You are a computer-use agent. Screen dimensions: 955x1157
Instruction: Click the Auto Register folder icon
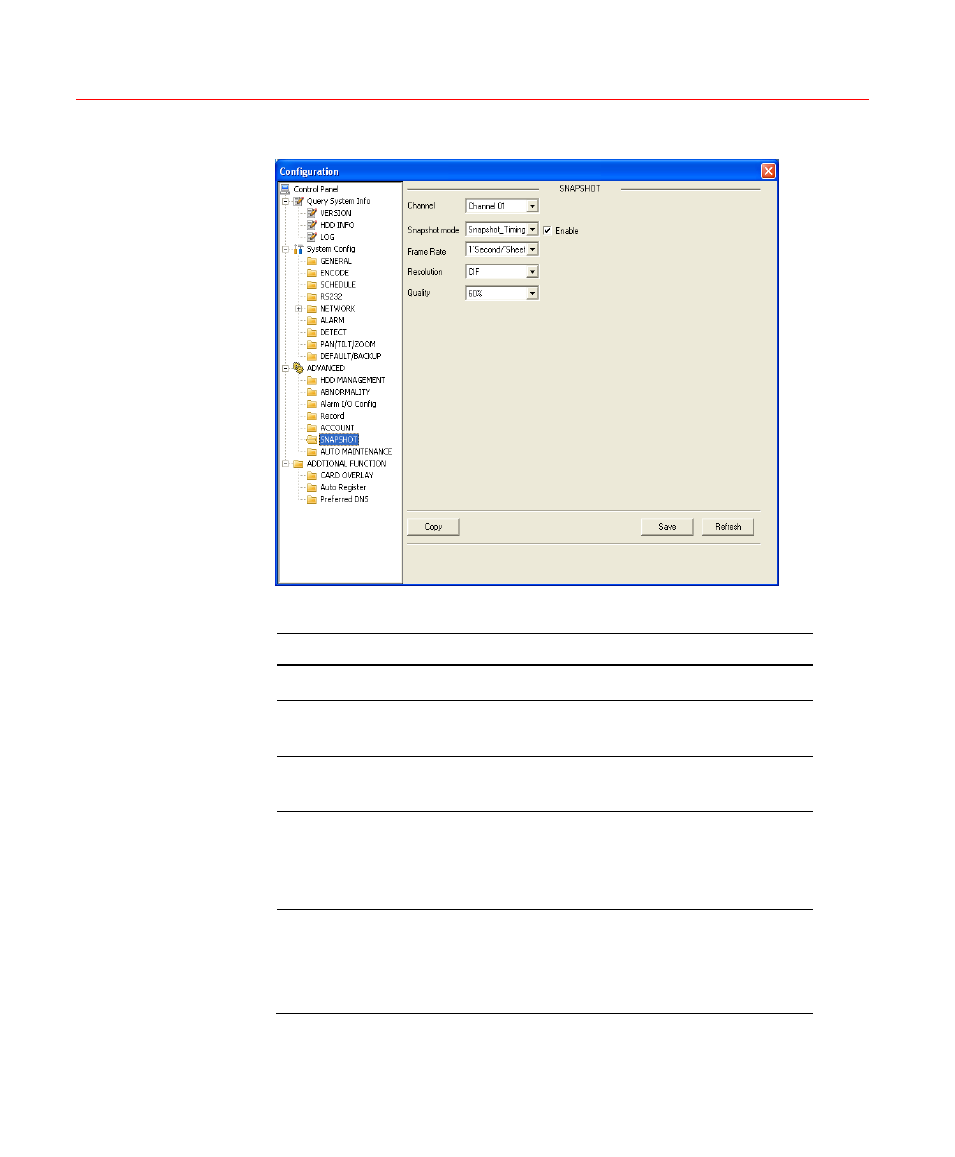[x=311, y=488]
